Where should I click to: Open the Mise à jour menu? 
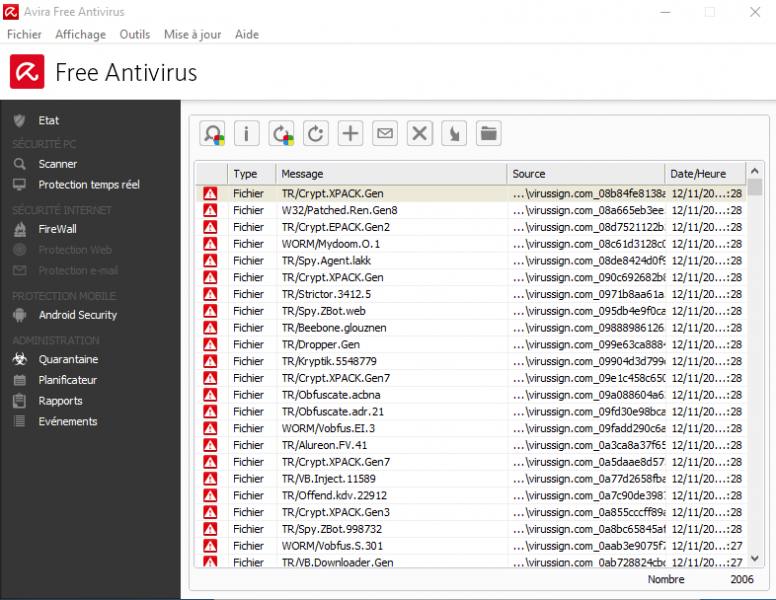coord(193,34)
